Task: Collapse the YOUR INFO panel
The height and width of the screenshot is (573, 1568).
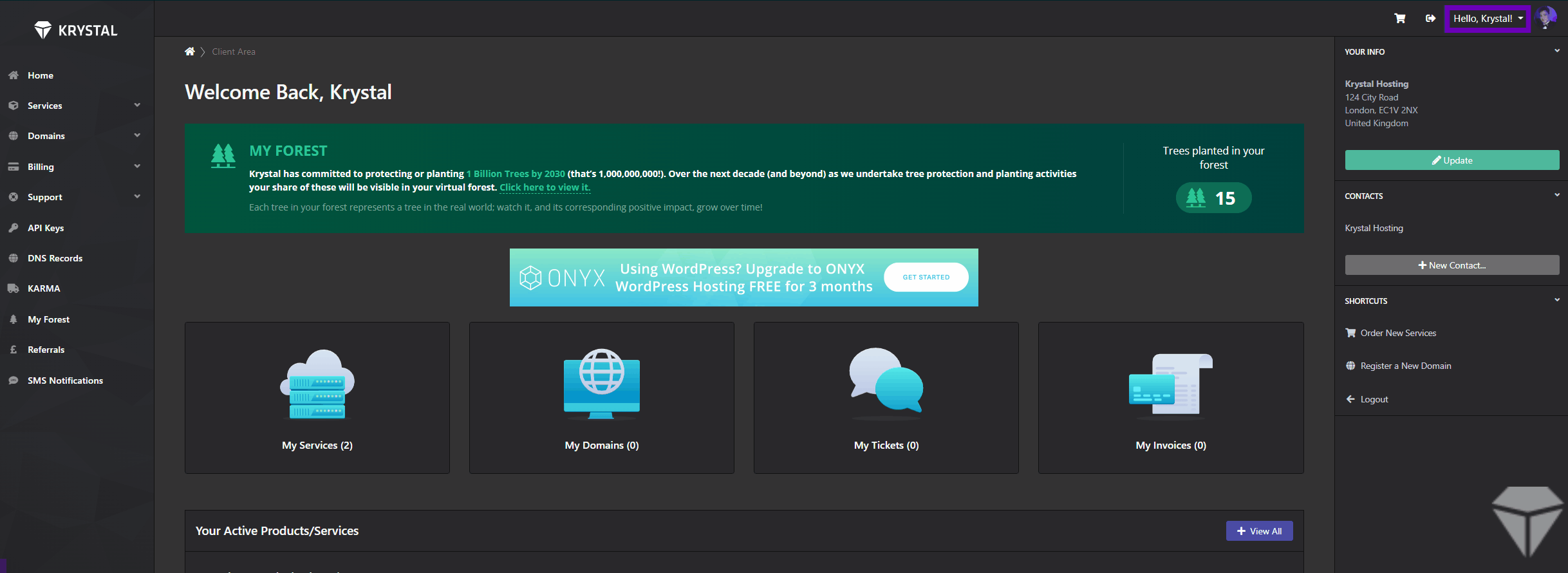Action: (1556, 51)
